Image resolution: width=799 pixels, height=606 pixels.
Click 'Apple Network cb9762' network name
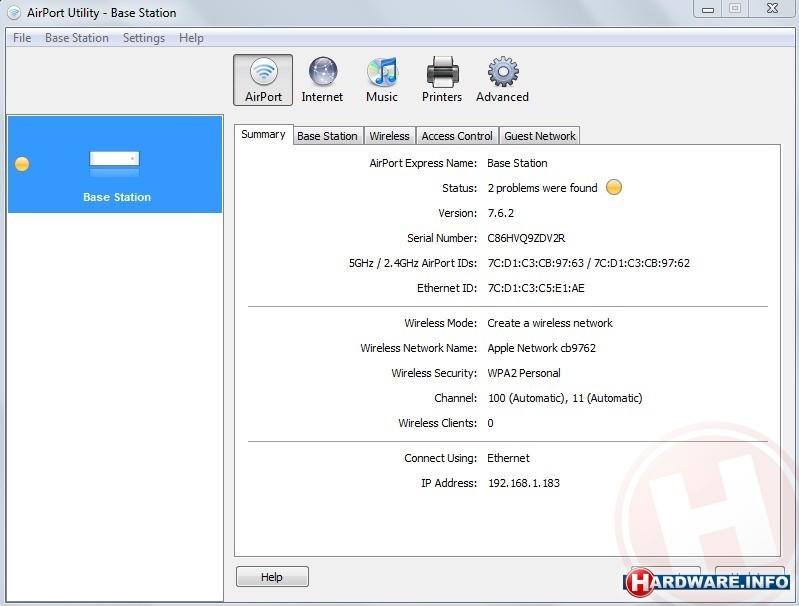(542, 348)
